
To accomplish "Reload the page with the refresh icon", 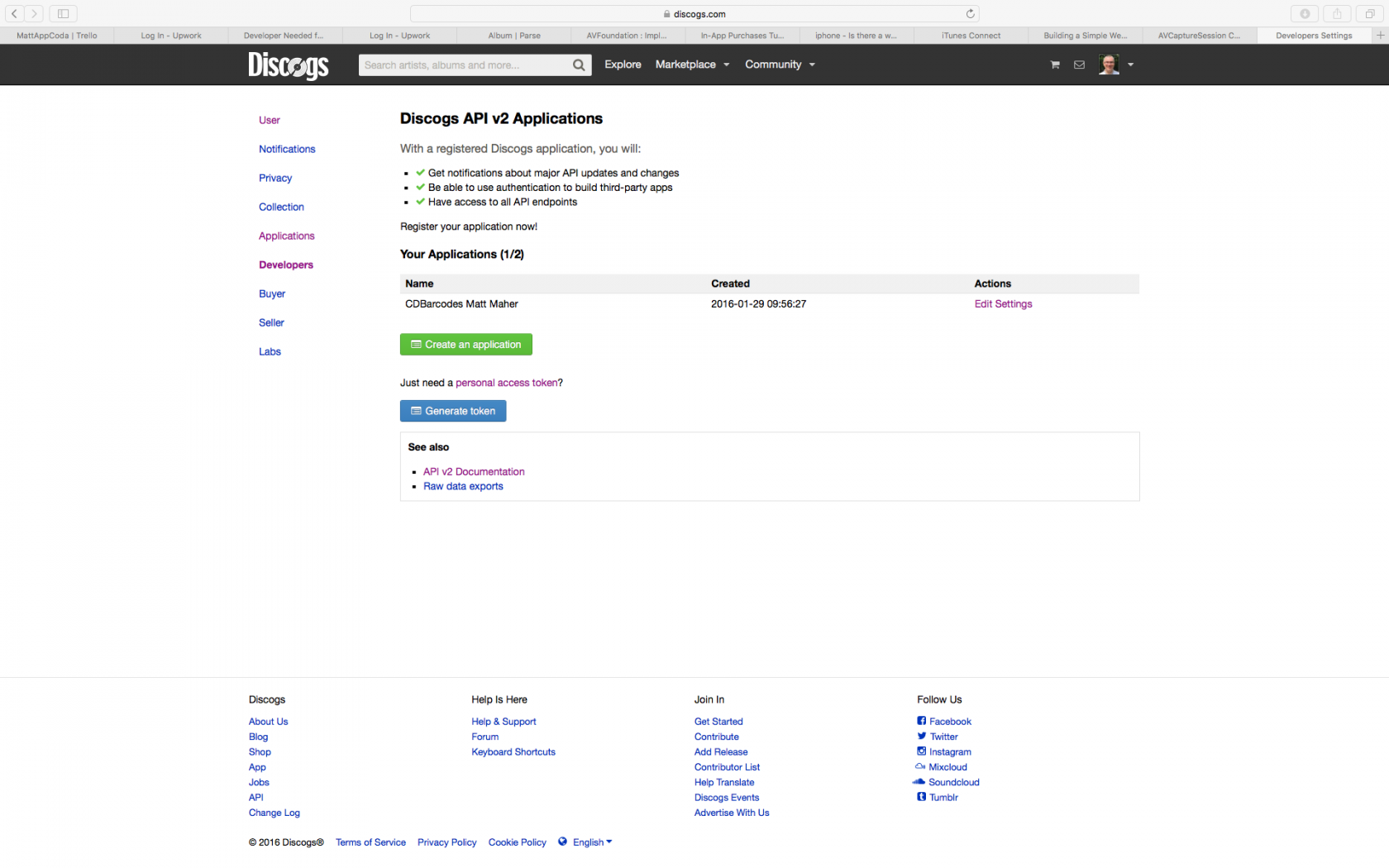I will 970,13.
